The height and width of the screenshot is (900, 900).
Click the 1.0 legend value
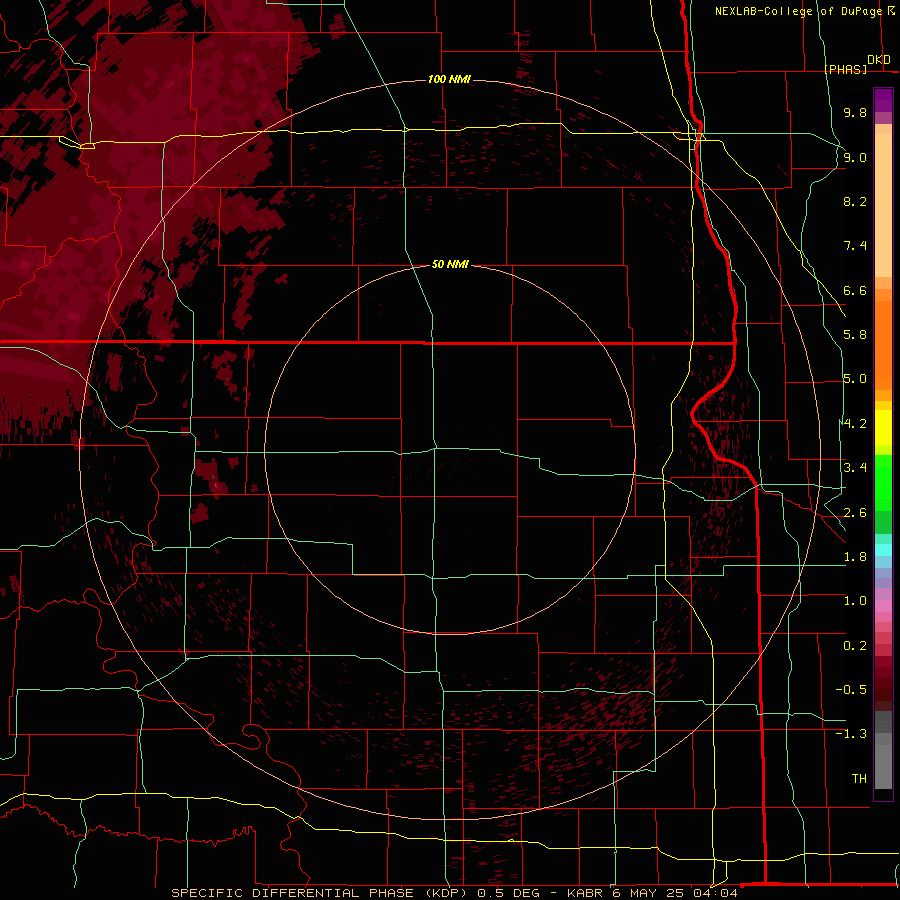click(x=855, y=601)
